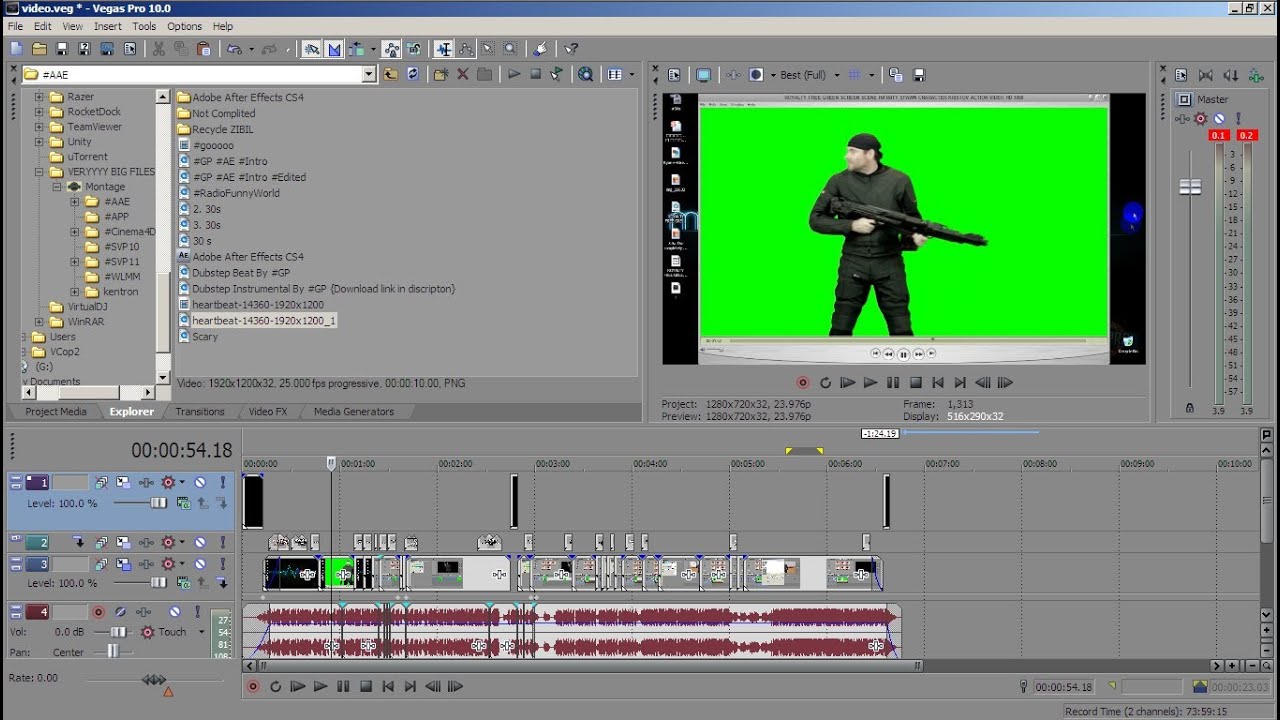Pause the video preview window playback
This screenshot has width=1280, height=720.
(893, 382)
